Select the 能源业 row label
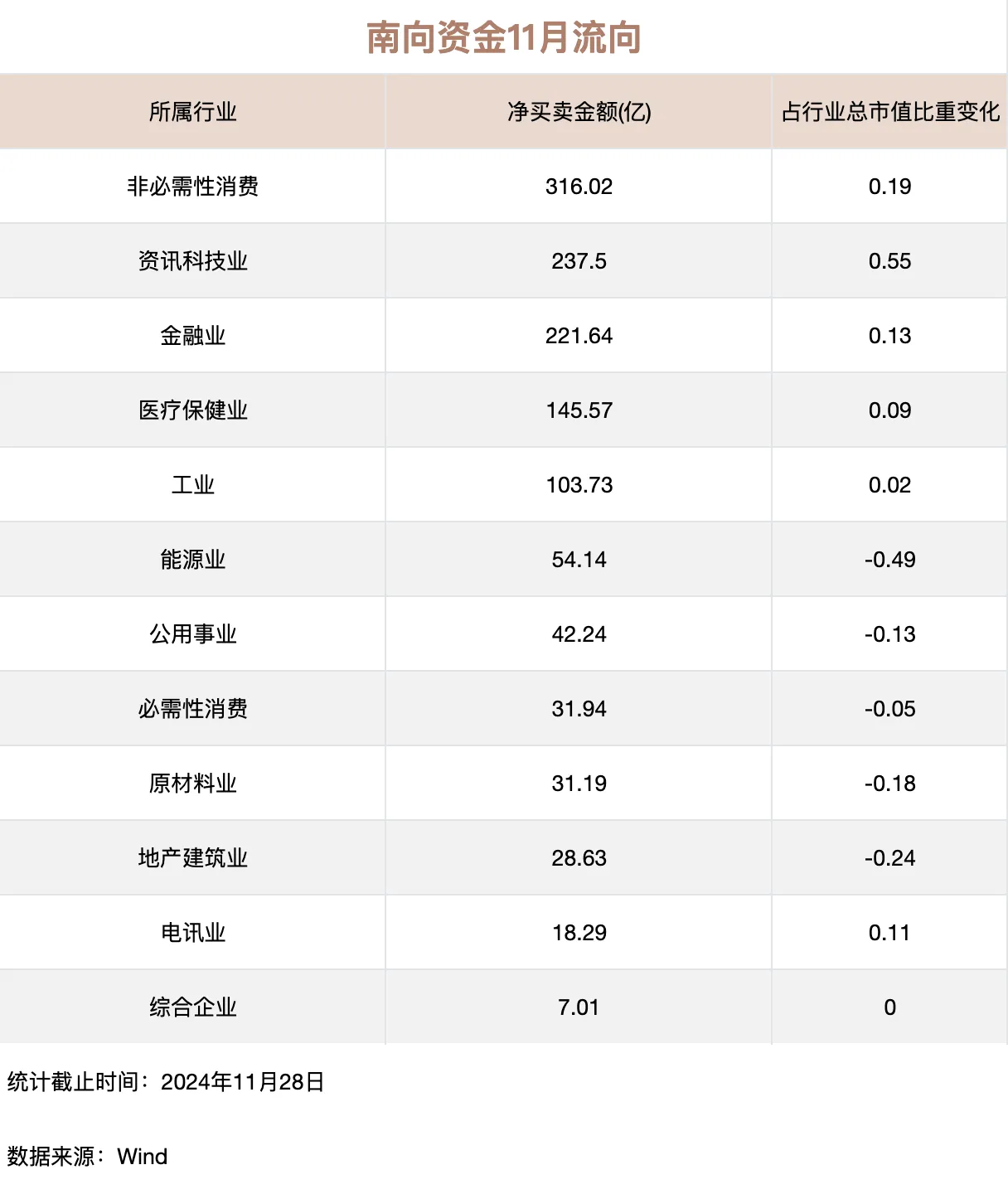Image resolution: width=1008 pixels, height=1194 pixels. [192, 560]
